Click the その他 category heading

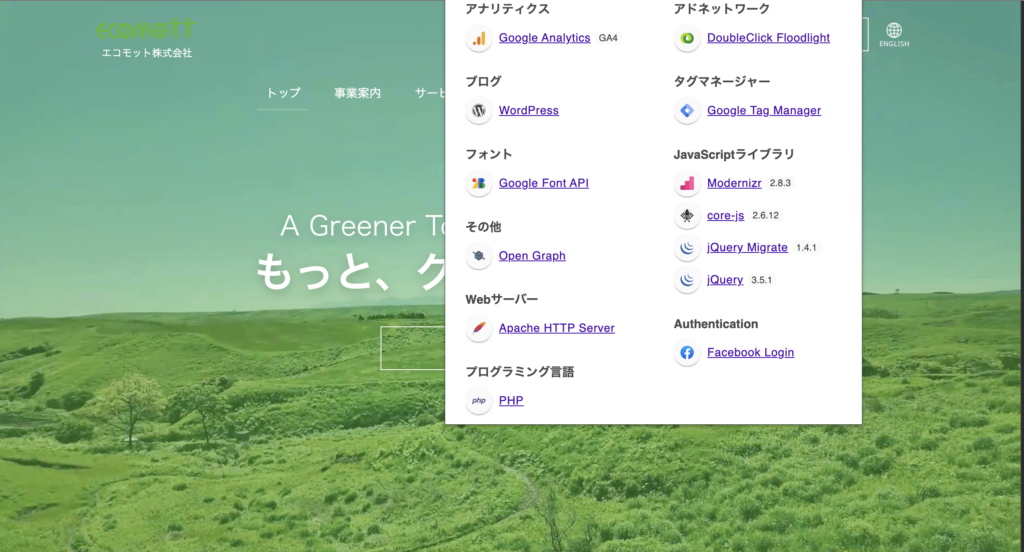tap(483, 227)
